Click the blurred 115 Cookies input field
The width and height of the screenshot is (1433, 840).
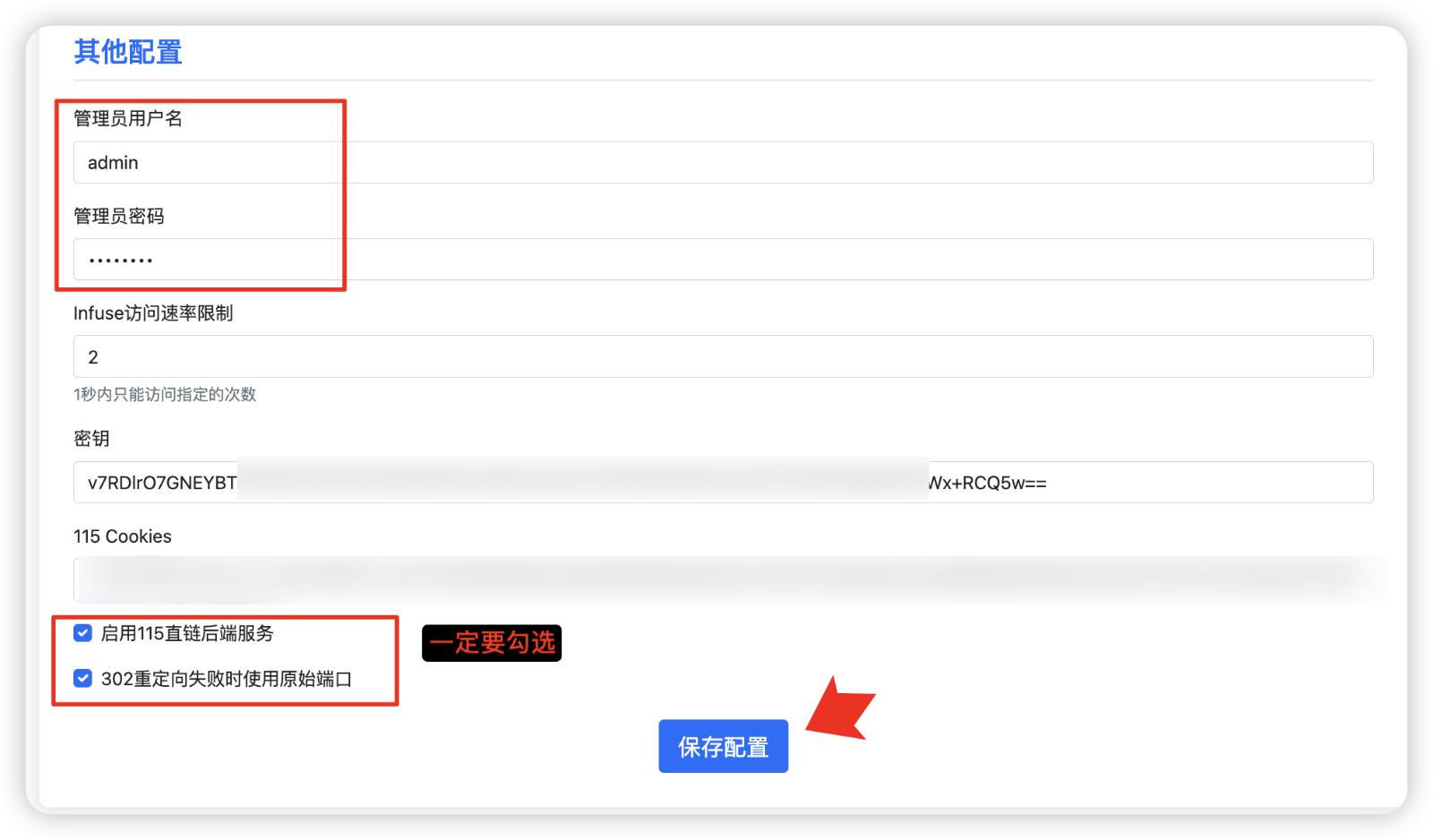point(723,580)
